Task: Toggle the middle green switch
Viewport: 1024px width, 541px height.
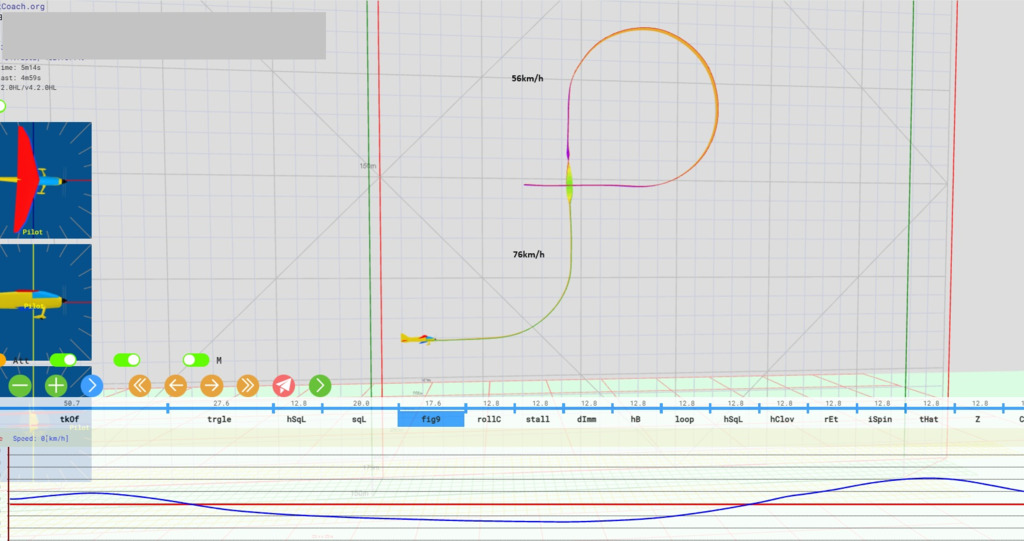Action: [x=127, y=360]
